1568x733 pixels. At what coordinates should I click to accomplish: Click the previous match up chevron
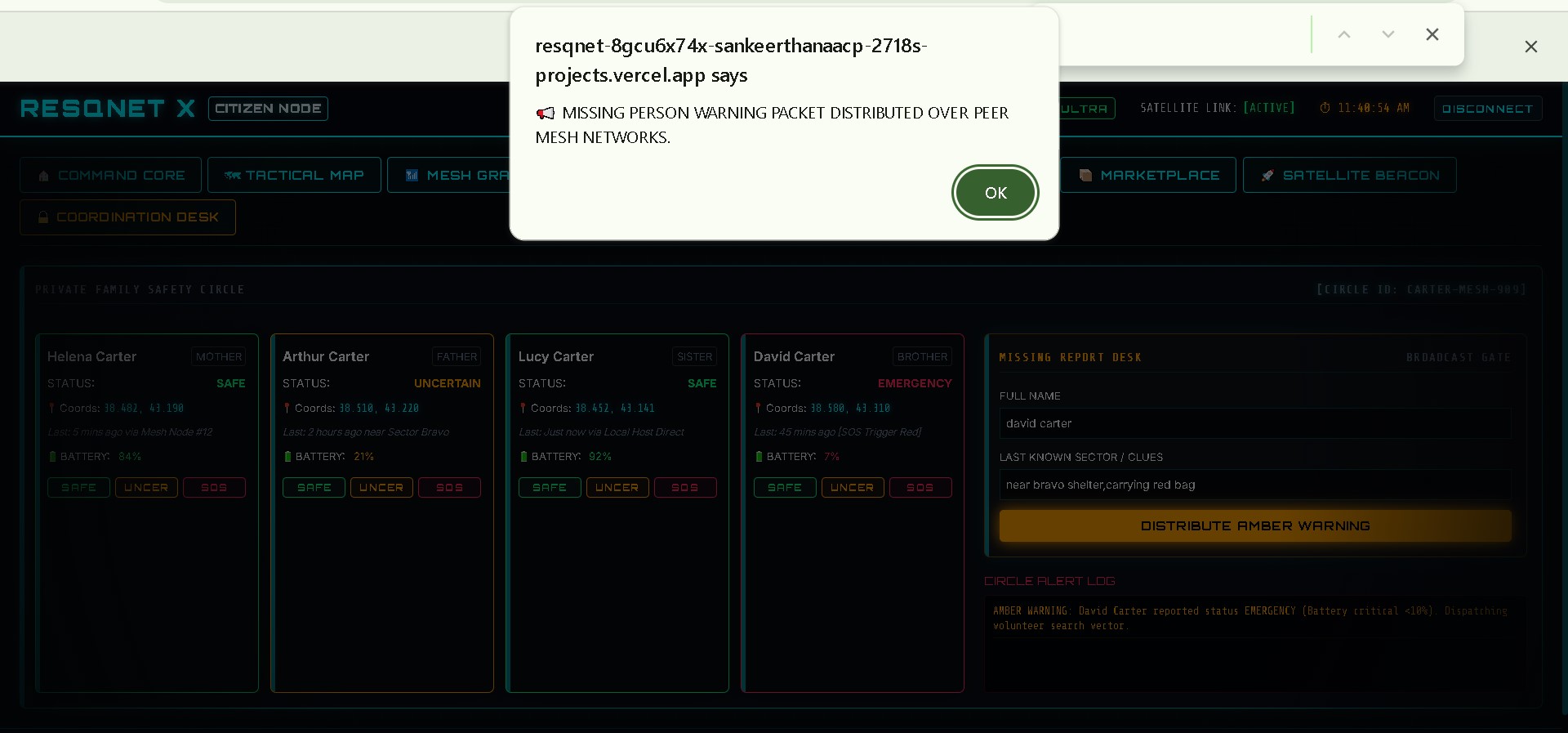tap(1343, 34)
